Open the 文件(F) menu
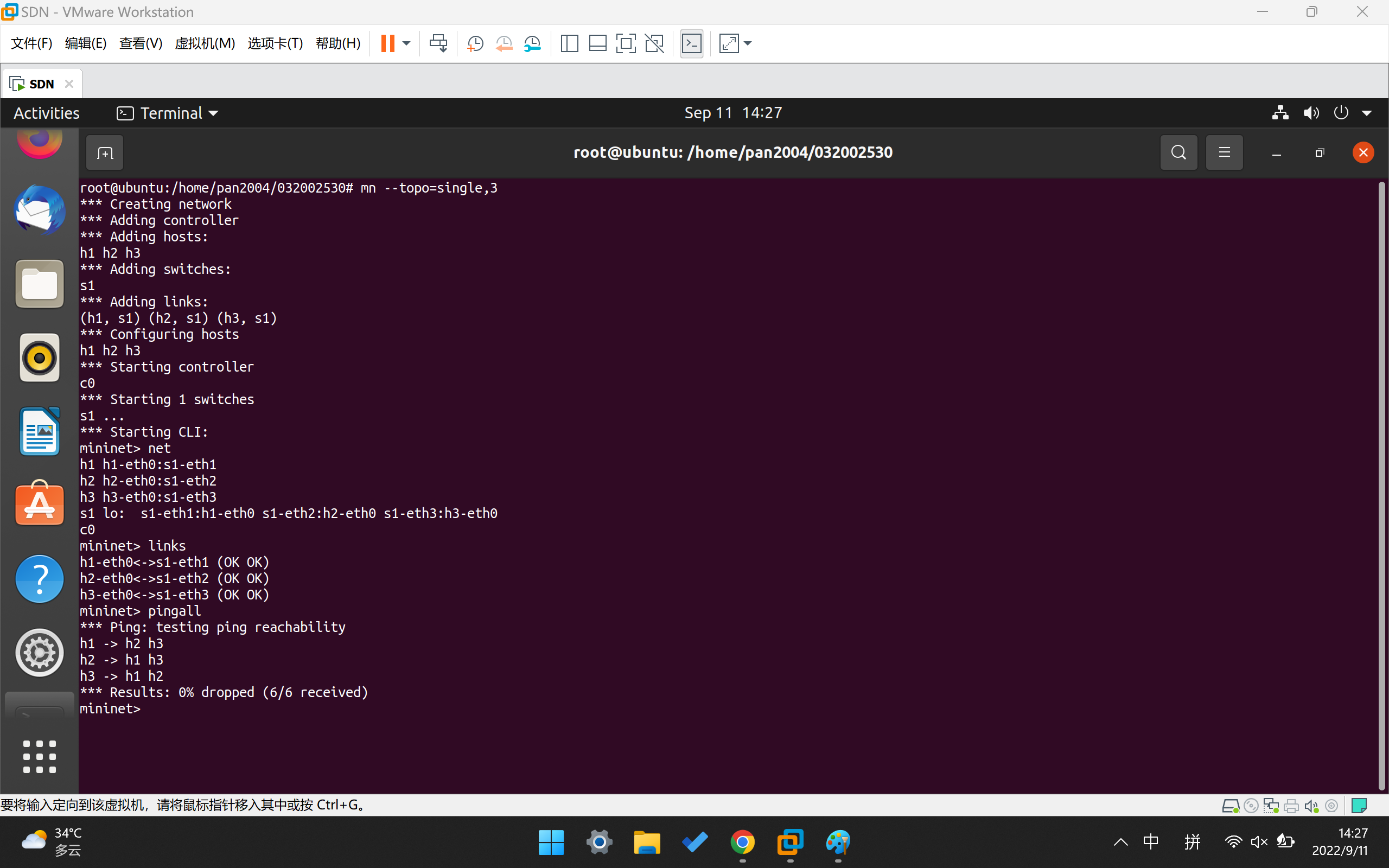Viewport: 1389px width, 868px height. [x=31, y=43]
